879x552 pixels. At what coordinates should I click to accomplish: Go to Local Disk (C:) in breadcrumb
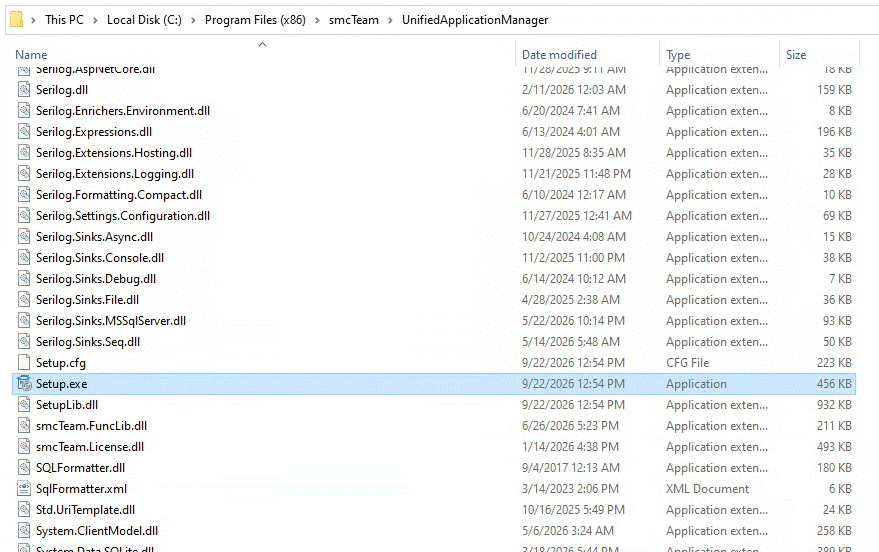click(x=144, y=20)
